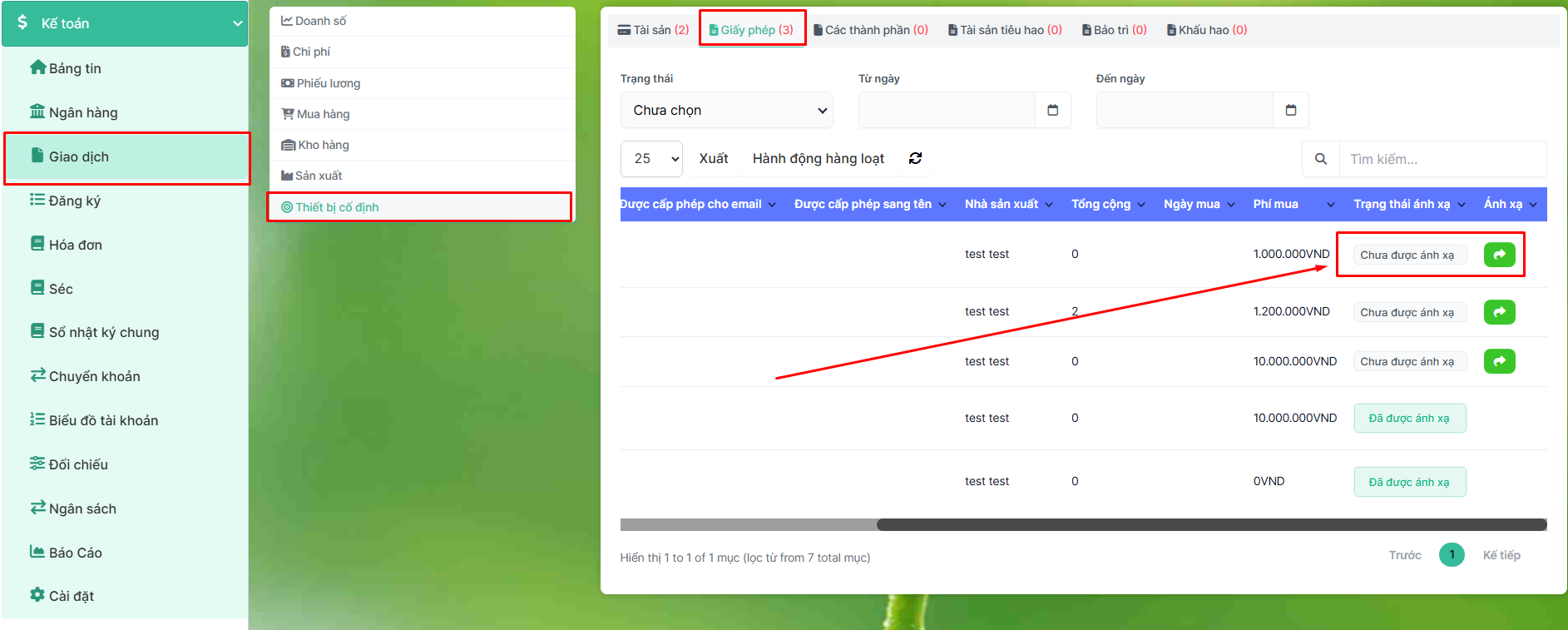Click green mapping arrow in first row
This screenshot has height=630, width=1568.
(1499, 255)
